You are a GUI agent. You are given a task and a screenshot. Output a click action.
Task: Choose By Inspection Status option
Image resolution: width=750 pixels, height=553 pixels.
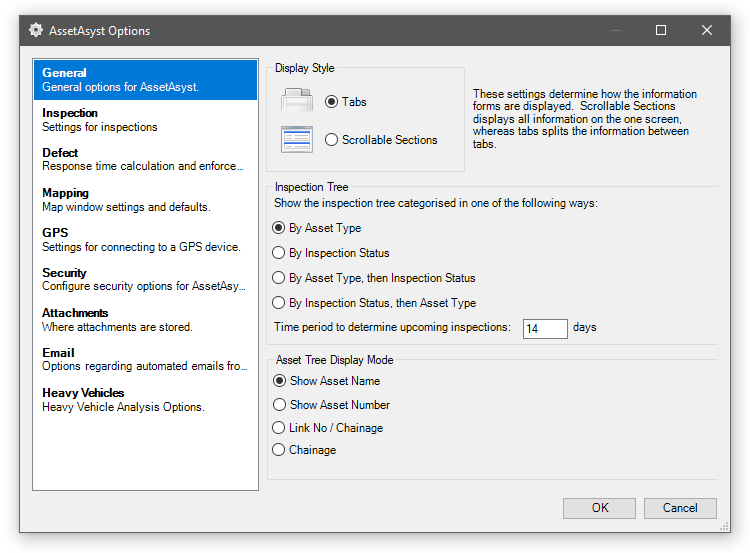[280, 253]
